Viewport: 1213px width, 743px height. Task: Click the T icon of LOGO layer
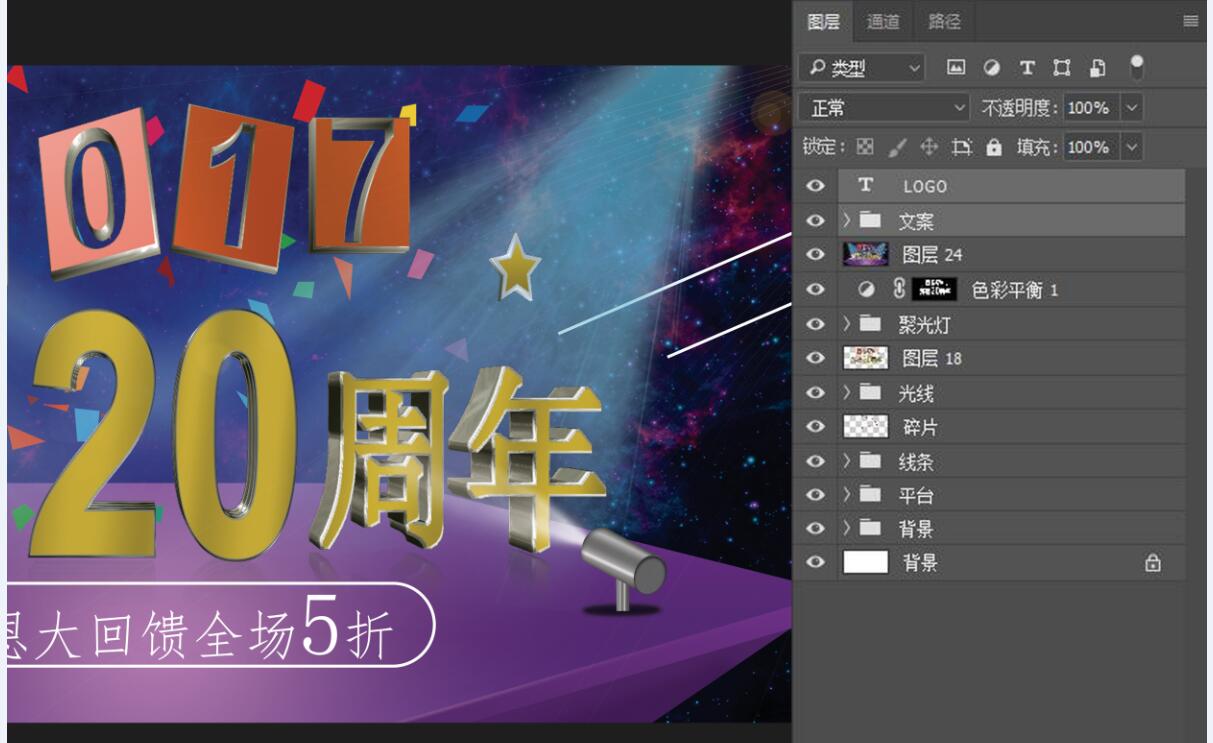(866, 185)
